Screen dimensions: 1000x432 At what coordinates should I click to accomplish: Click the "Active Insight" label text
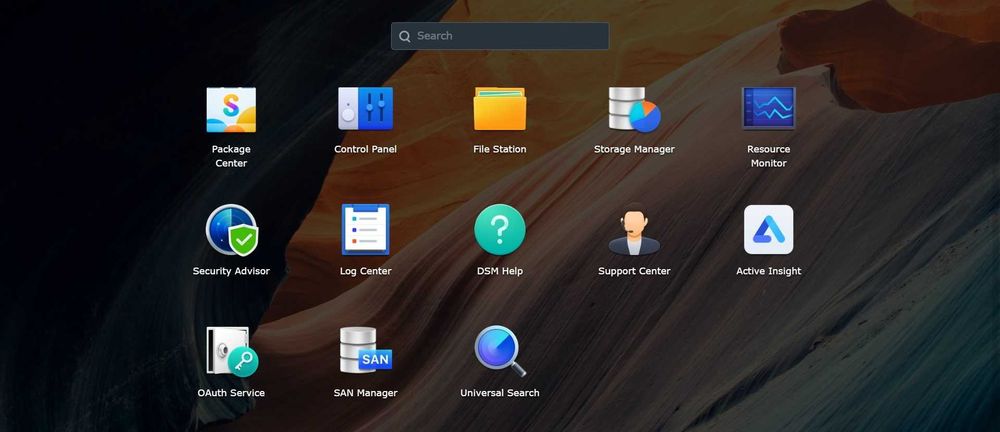click(768, 271)
